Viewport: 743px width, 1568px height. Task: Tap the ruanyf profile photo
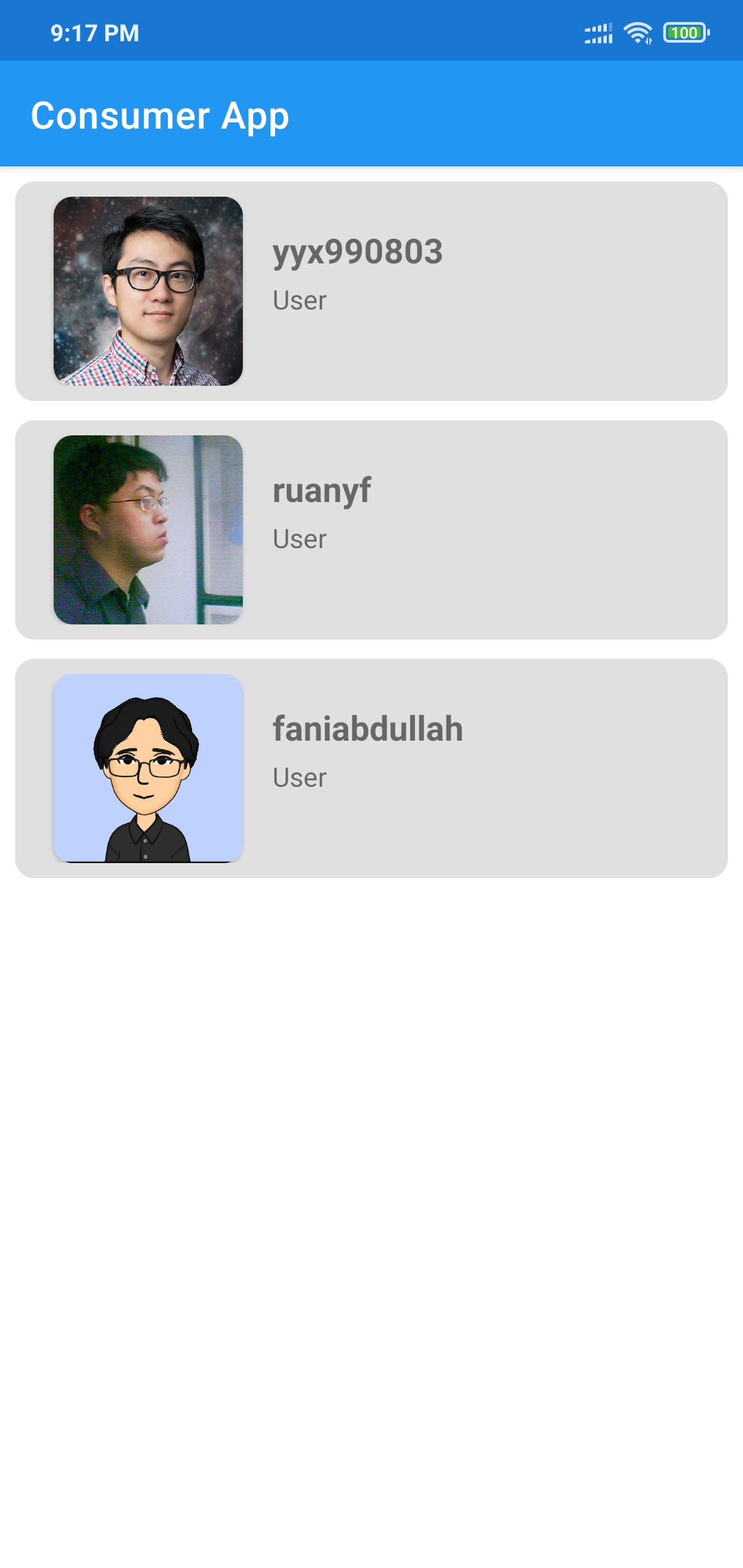[x=148, y=530]
